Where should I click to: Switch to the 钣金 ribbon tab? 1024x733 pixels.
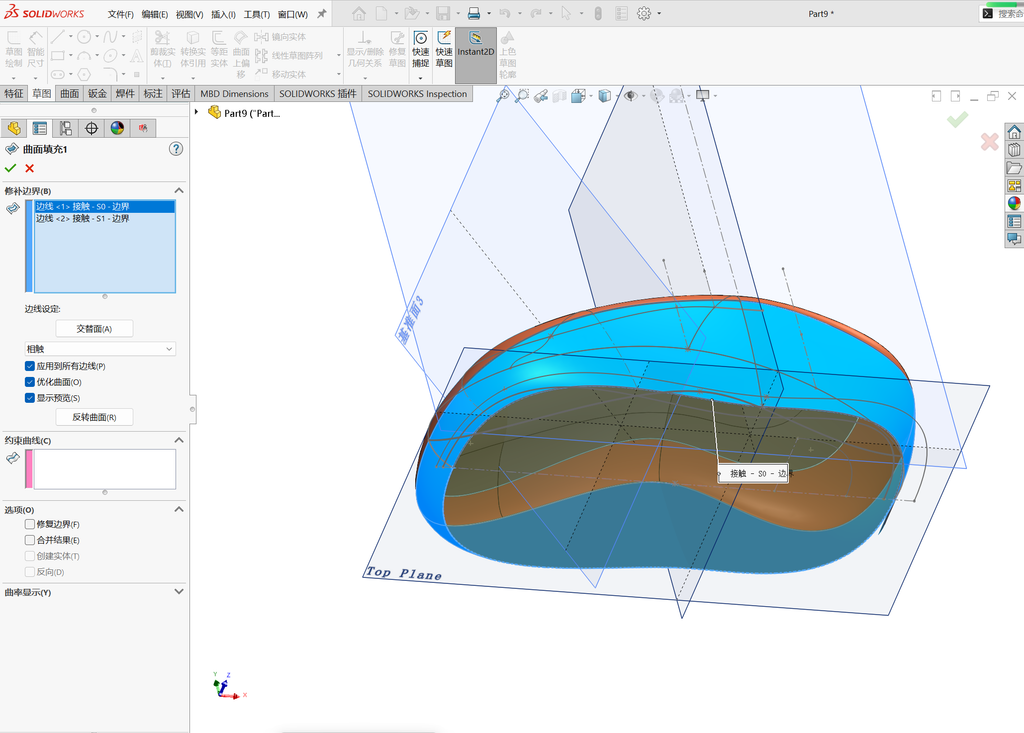coord(97,93)
